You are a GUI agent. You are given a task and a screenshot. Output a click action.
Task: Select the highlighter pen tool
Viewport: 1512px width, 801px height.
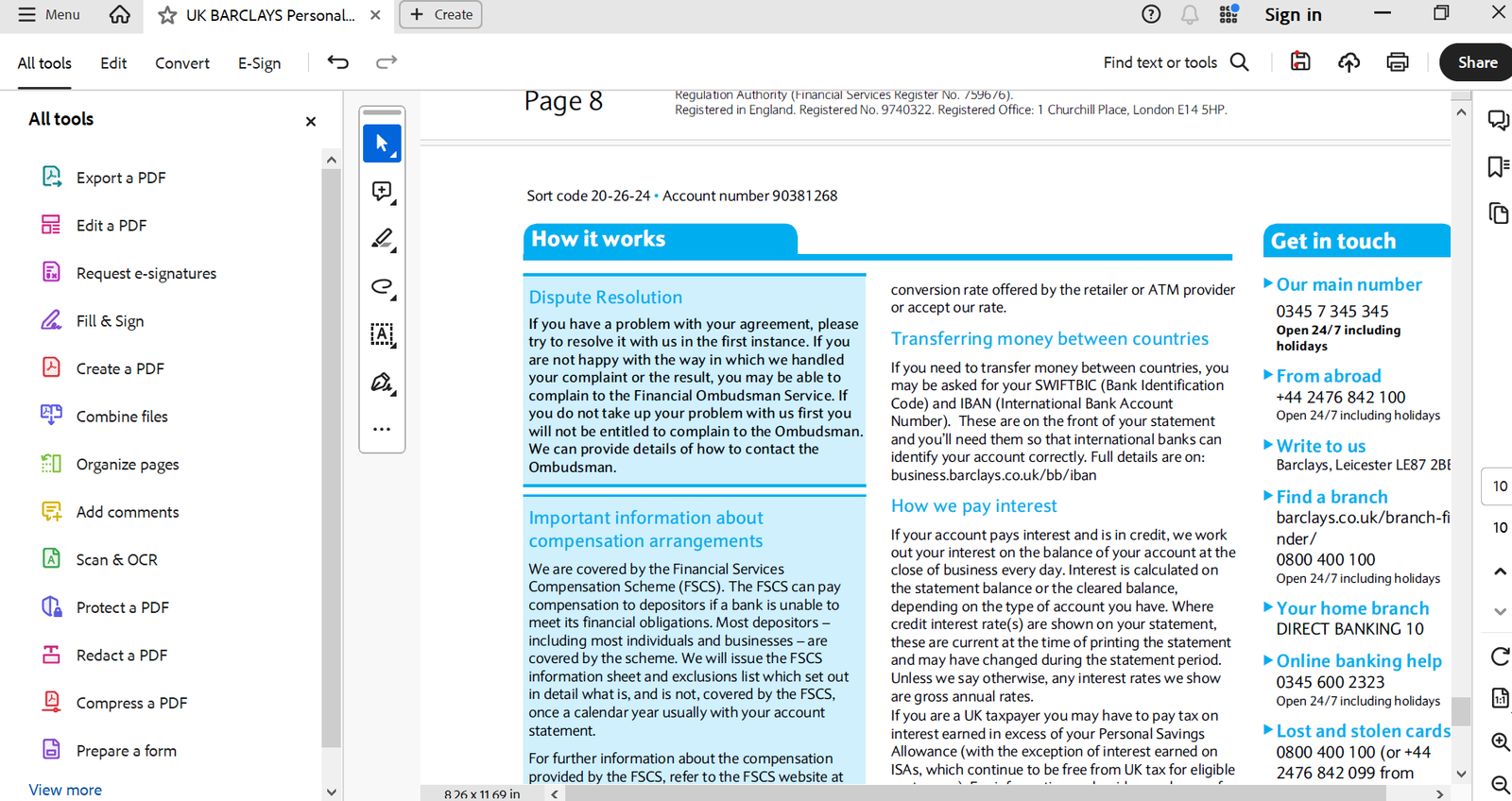tap(382, 239)
